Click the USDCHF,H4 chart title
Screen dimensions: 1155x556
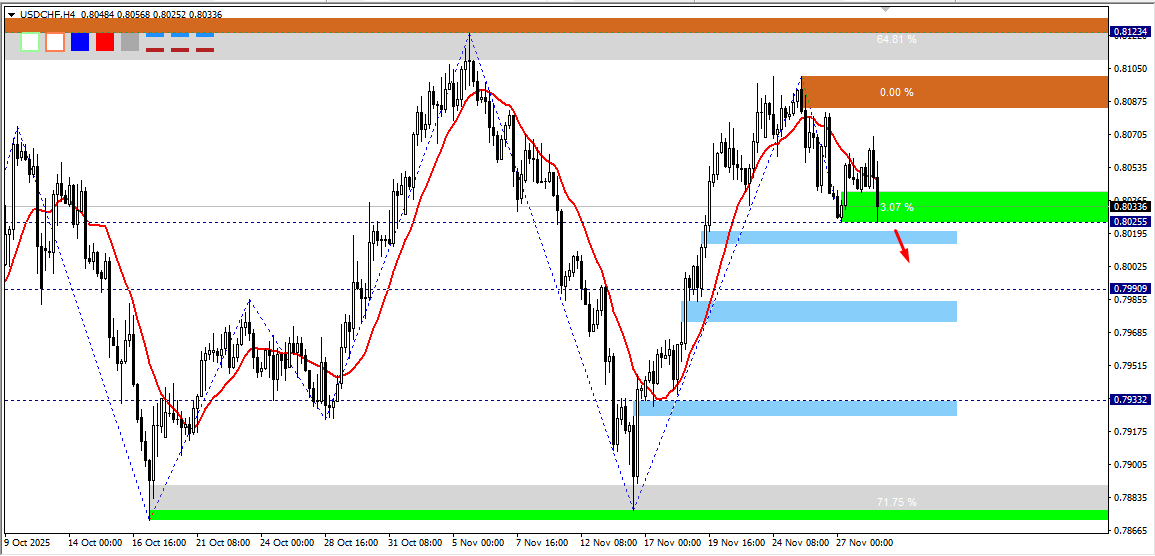pyautogui.click(x=47, y=14)
